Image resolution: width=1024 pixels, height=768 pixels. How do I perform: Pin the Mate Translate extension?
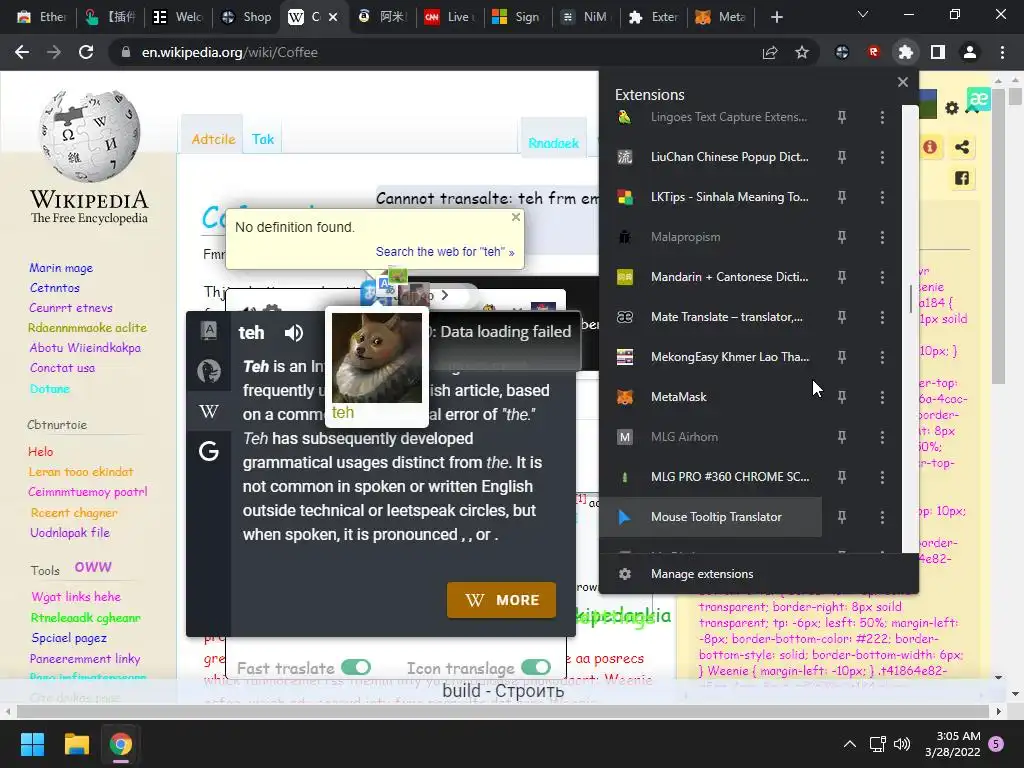click(x=842, y=317)
